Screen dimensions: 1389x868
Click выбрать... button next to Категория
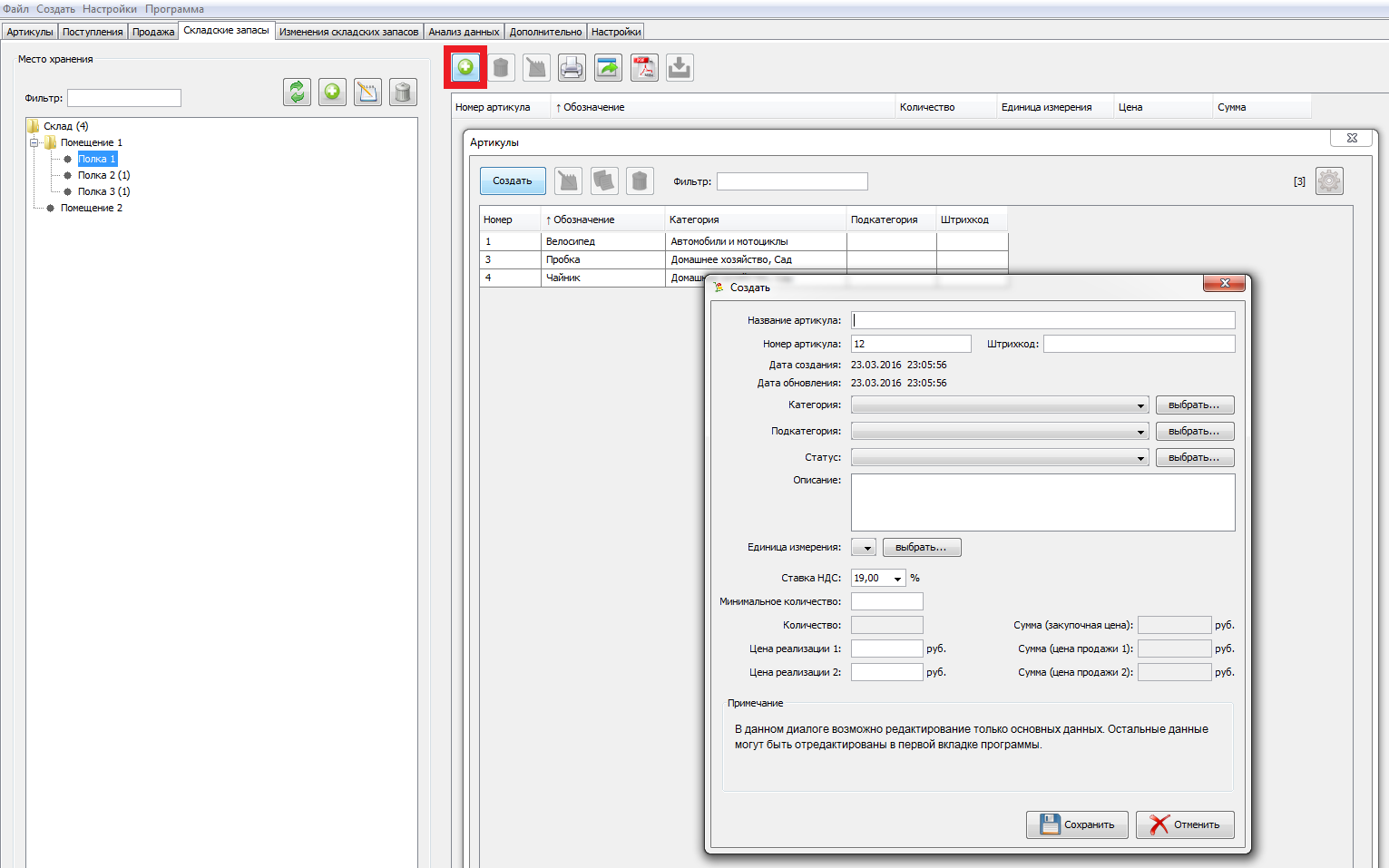1195,405
